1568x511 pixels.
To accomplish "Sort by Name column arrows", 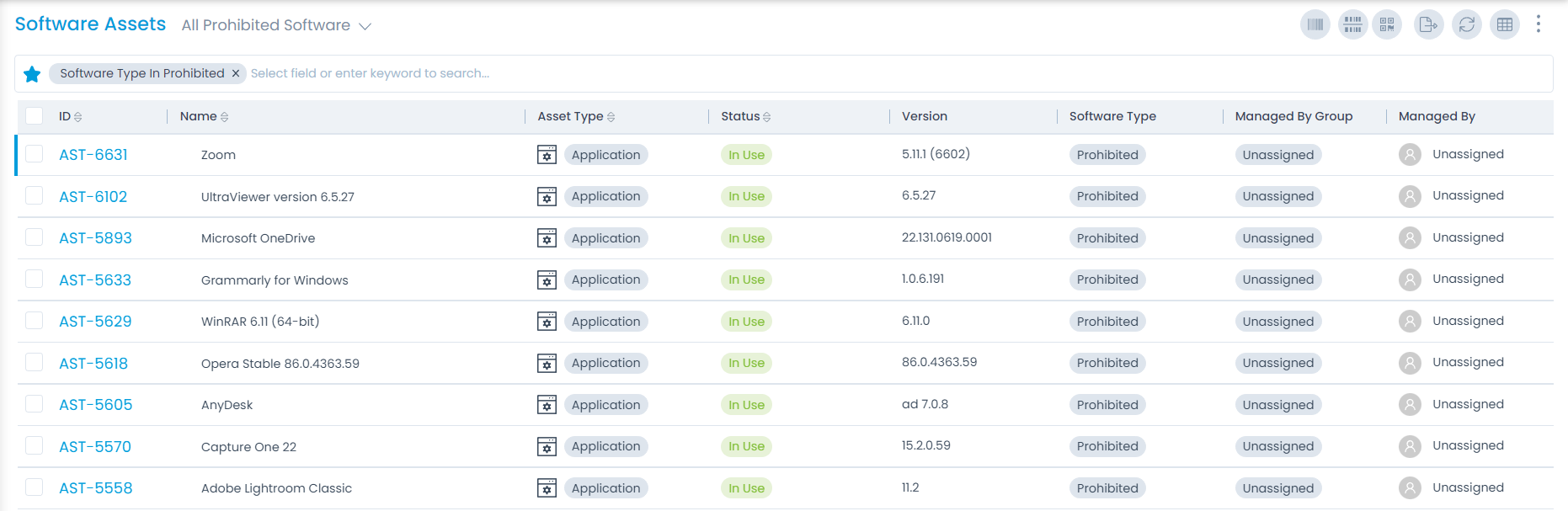I will [225, 117].
